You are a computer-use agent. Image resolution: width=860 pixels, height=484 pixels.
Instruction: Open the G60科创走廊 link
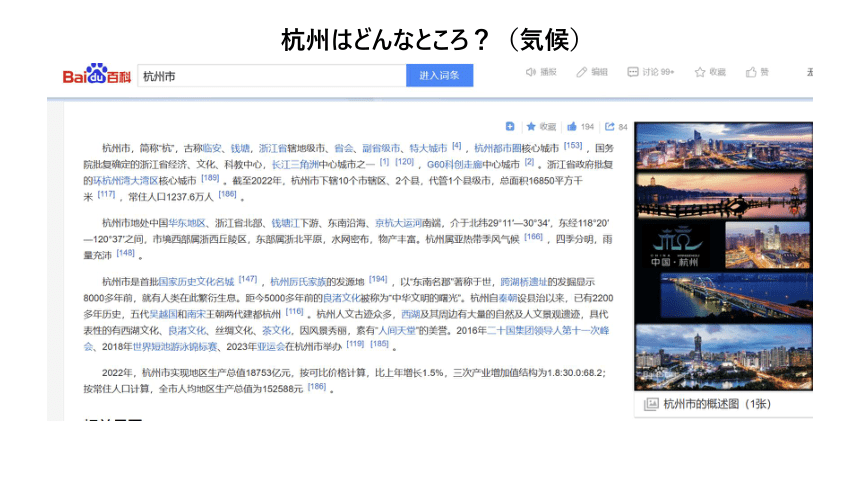tap(454, 164)
